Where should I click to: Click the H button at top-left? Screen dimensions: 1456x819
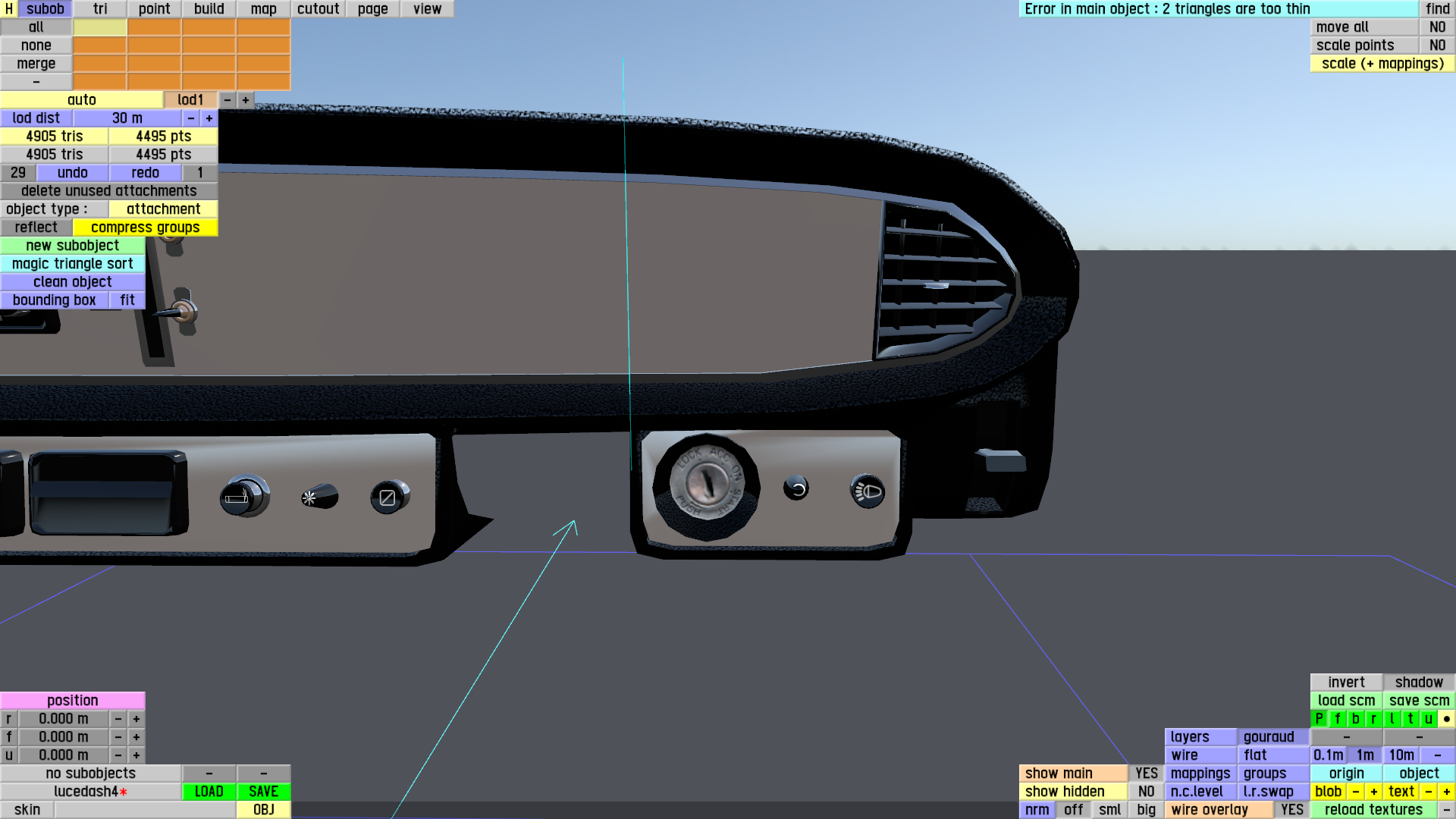click(x=8, y=9)
